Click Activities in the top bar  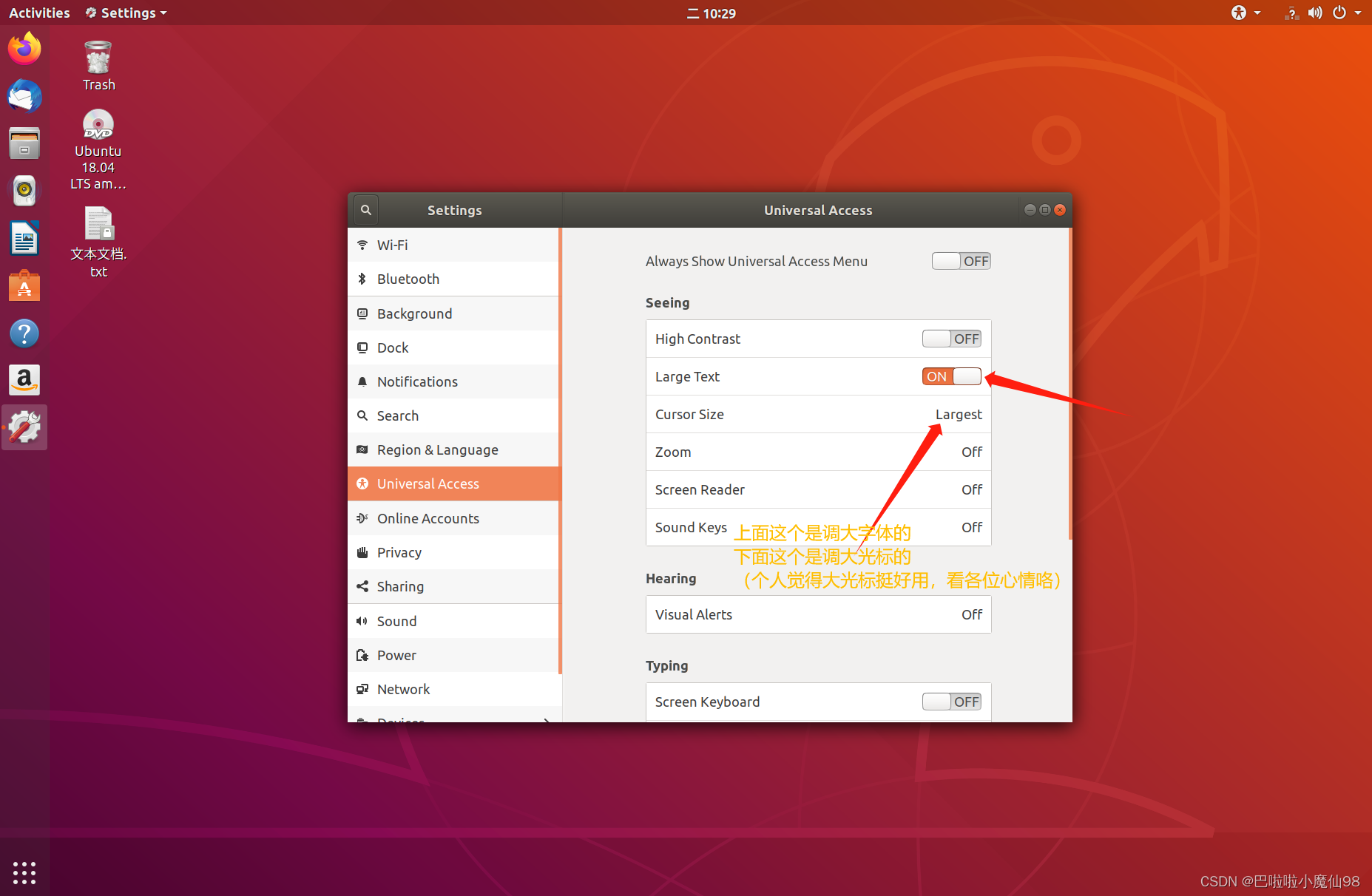[x=38, y=13]
